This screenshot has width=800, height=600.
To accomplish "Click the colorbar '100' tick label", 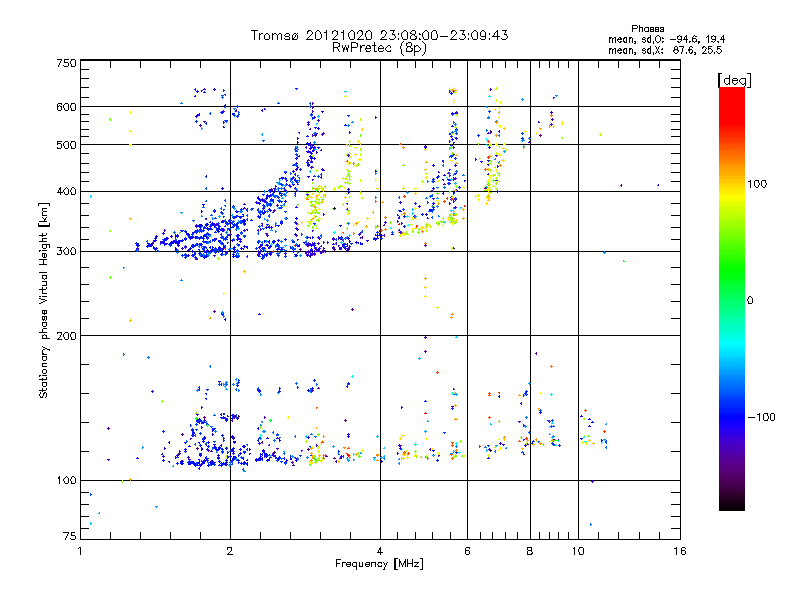I will coord(757,184).
